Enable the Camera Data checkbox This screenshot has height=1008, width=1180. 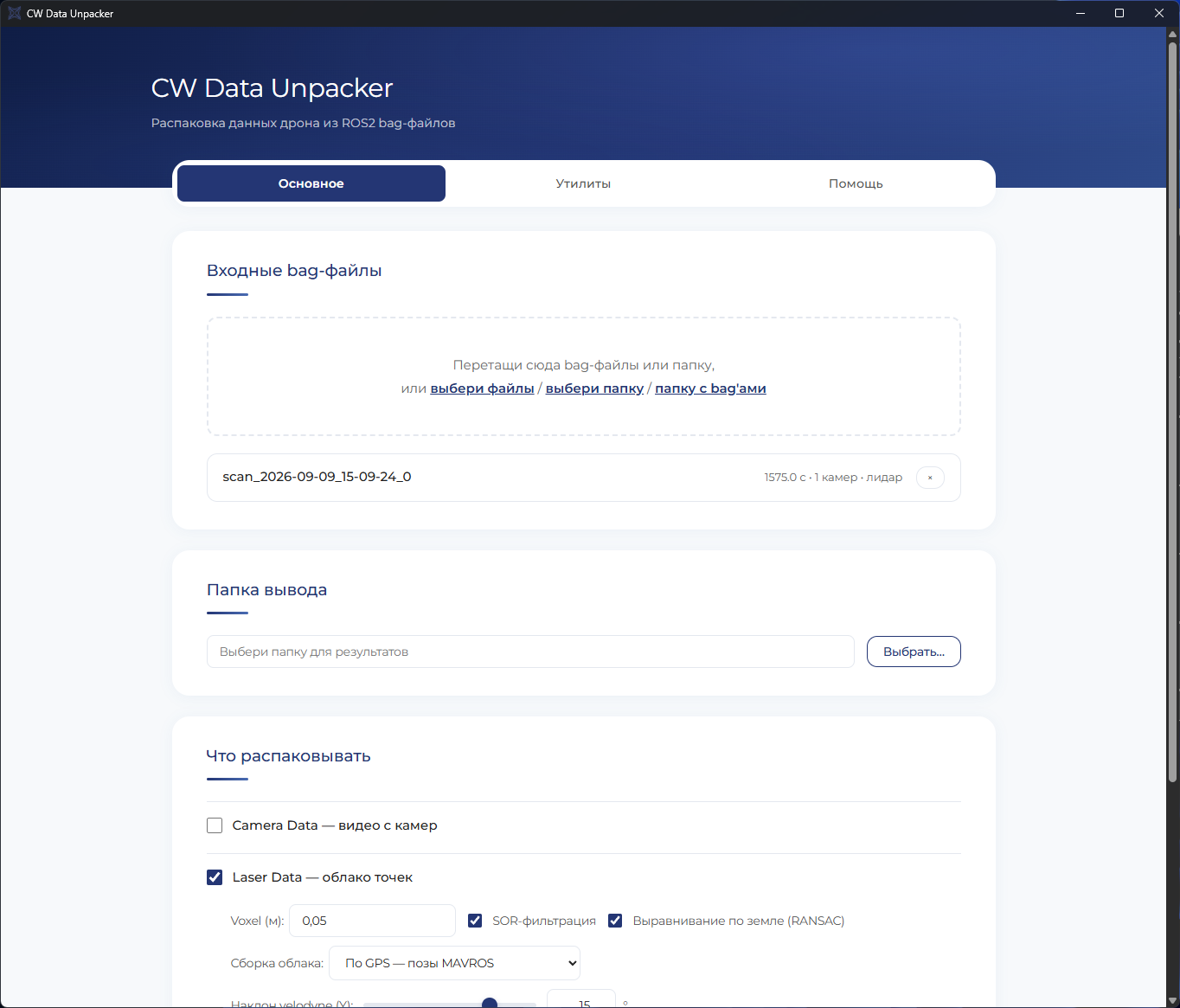click(x=215, y=825)
